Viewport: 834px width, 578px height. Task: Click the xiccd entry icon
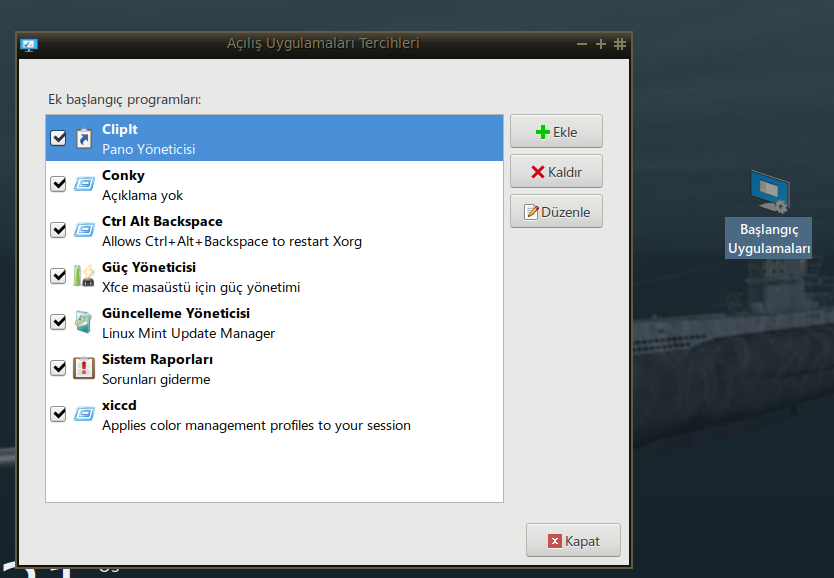coord(84,414)
